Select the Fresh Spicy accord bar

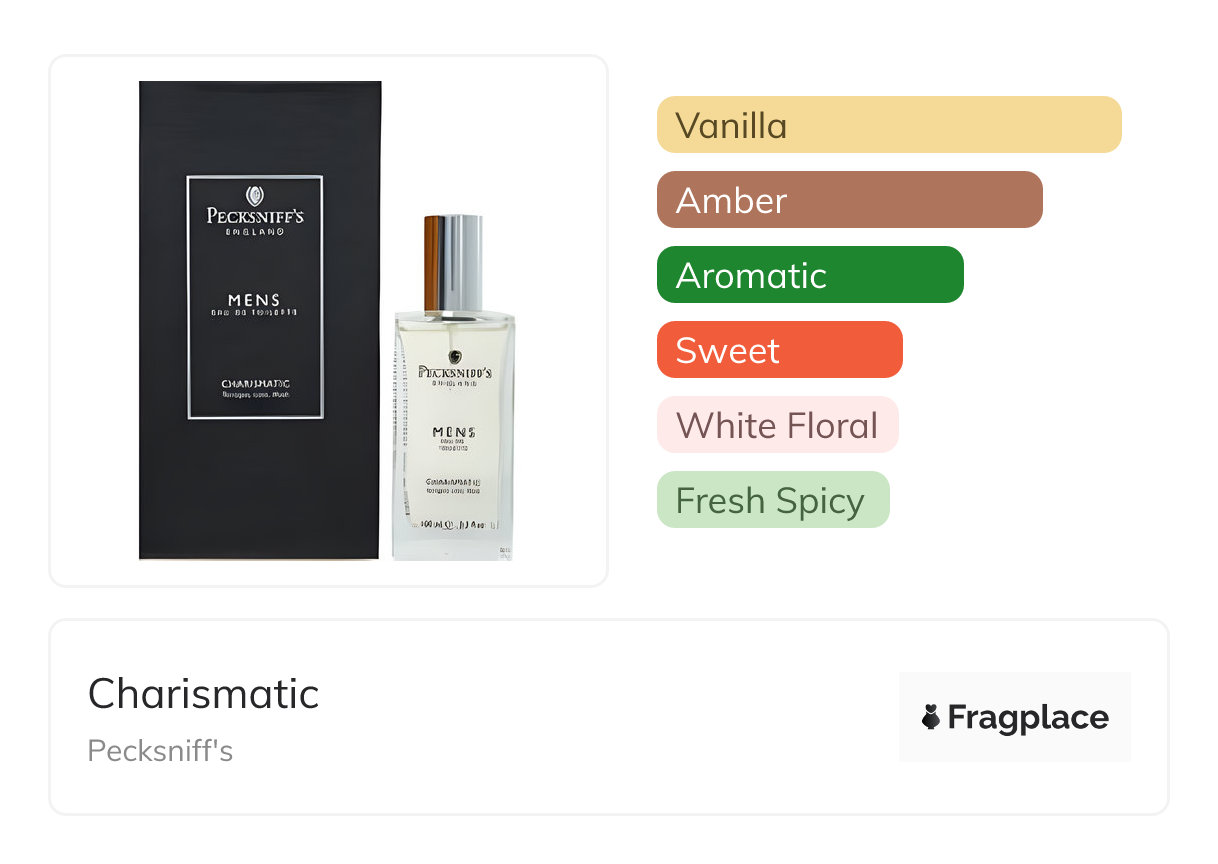[x=773, y=500]
